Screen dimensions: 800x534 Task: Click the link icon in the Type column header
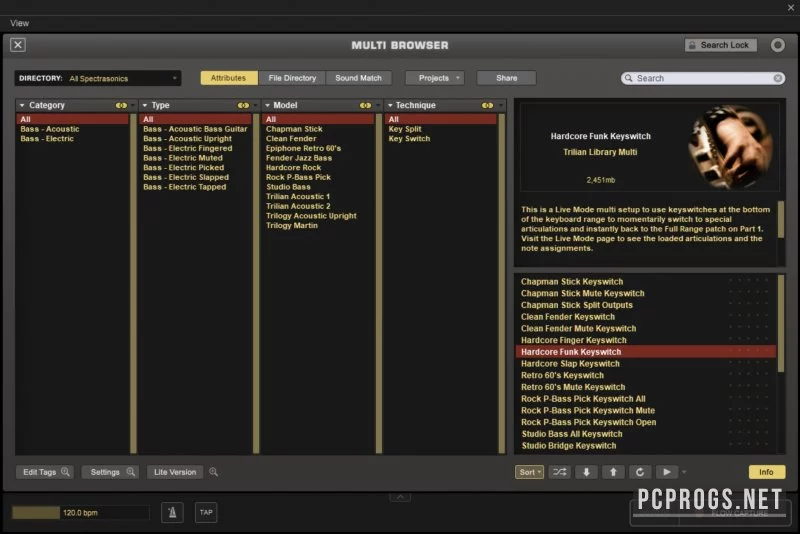coord(243,105)
